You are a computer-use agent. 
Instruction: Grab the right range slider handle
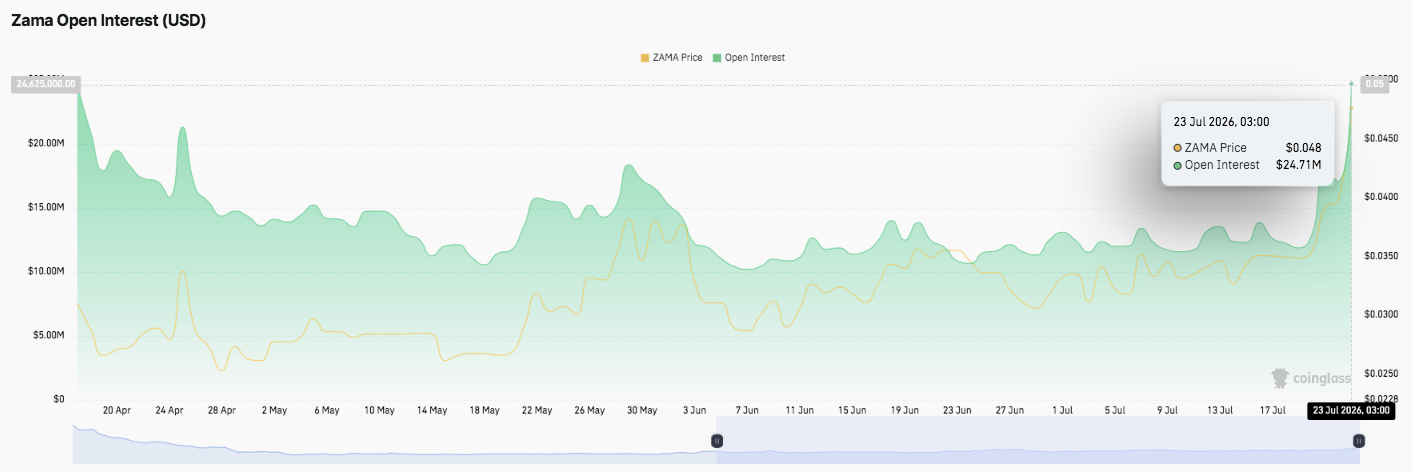click(1358, 441)
